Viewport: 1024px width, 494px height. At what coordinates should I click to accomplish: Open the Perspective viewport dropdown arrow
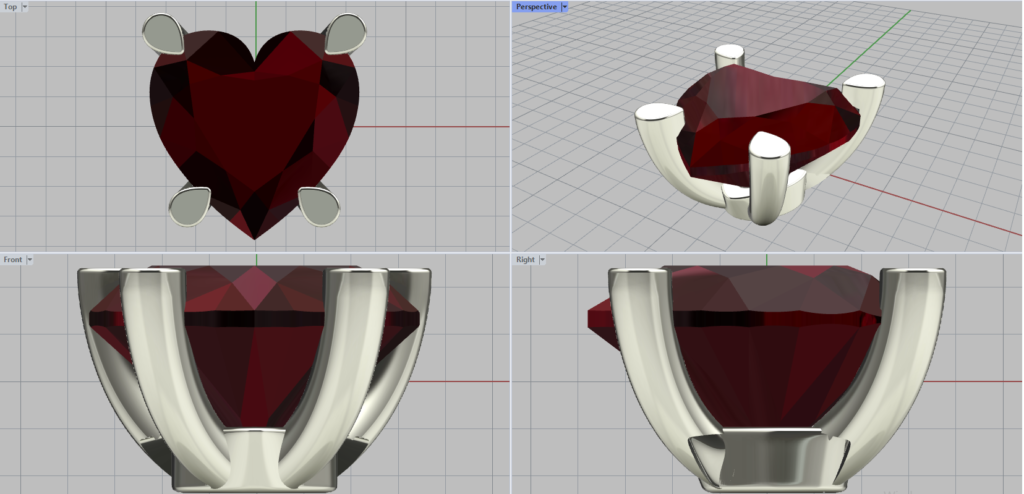[564, 7]
